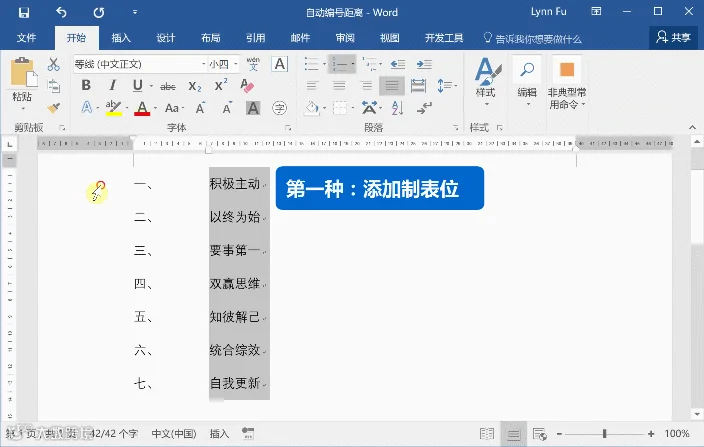Select the Cut scissors icon

(x=53, y=64)
